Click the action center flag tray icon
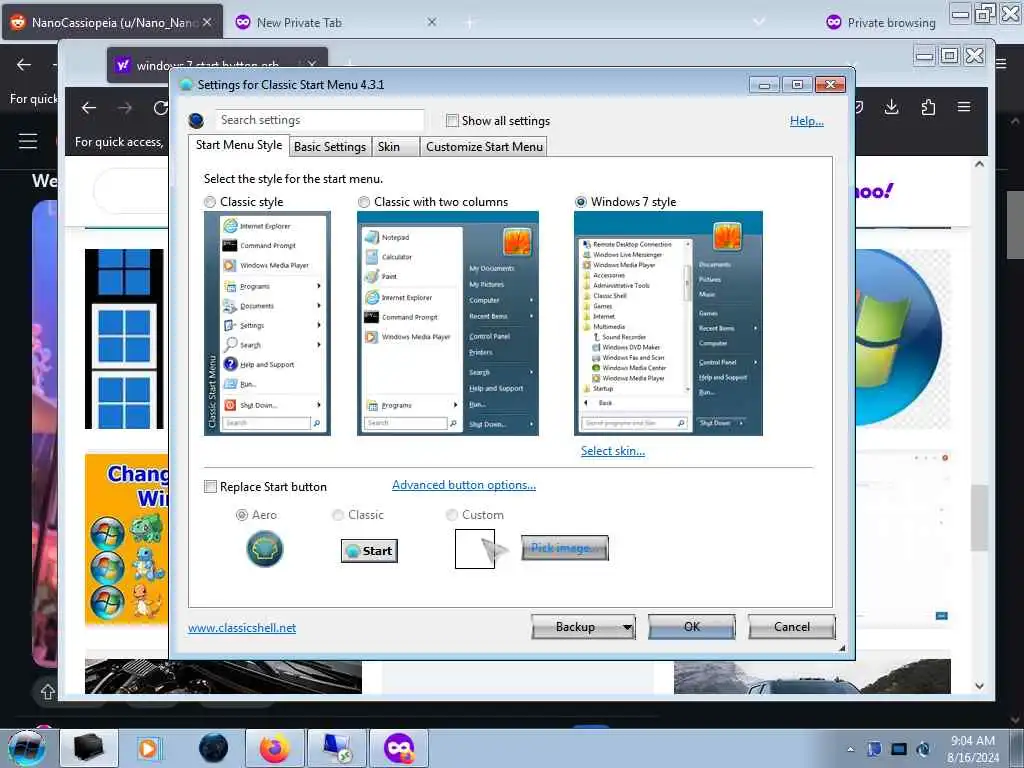This screenshot has width=1024, height=768. tap(874, 749)
